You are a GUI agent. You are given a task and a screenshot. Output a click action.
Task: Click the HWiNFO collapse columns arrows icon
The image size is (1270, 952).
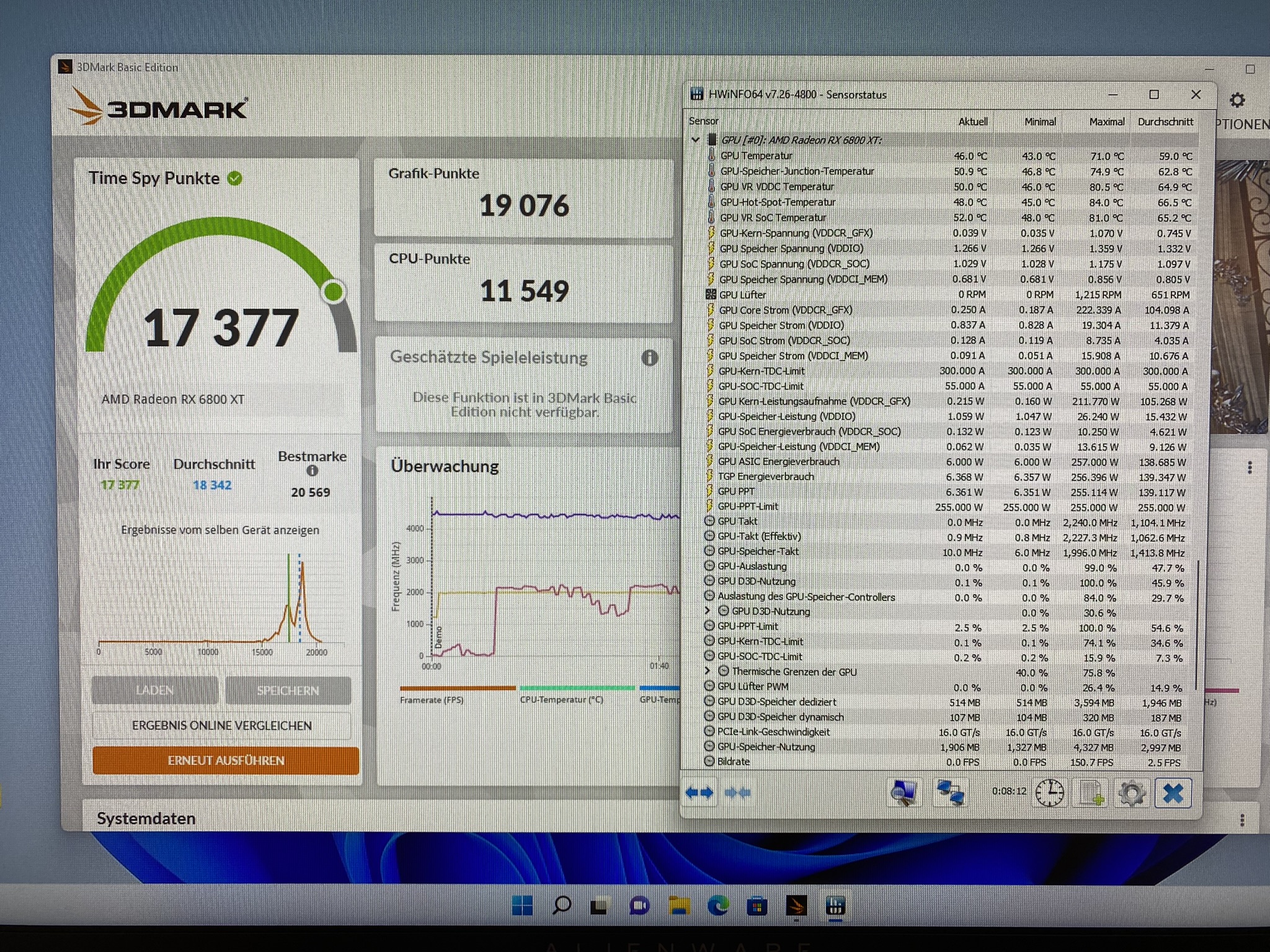[738, 793]
